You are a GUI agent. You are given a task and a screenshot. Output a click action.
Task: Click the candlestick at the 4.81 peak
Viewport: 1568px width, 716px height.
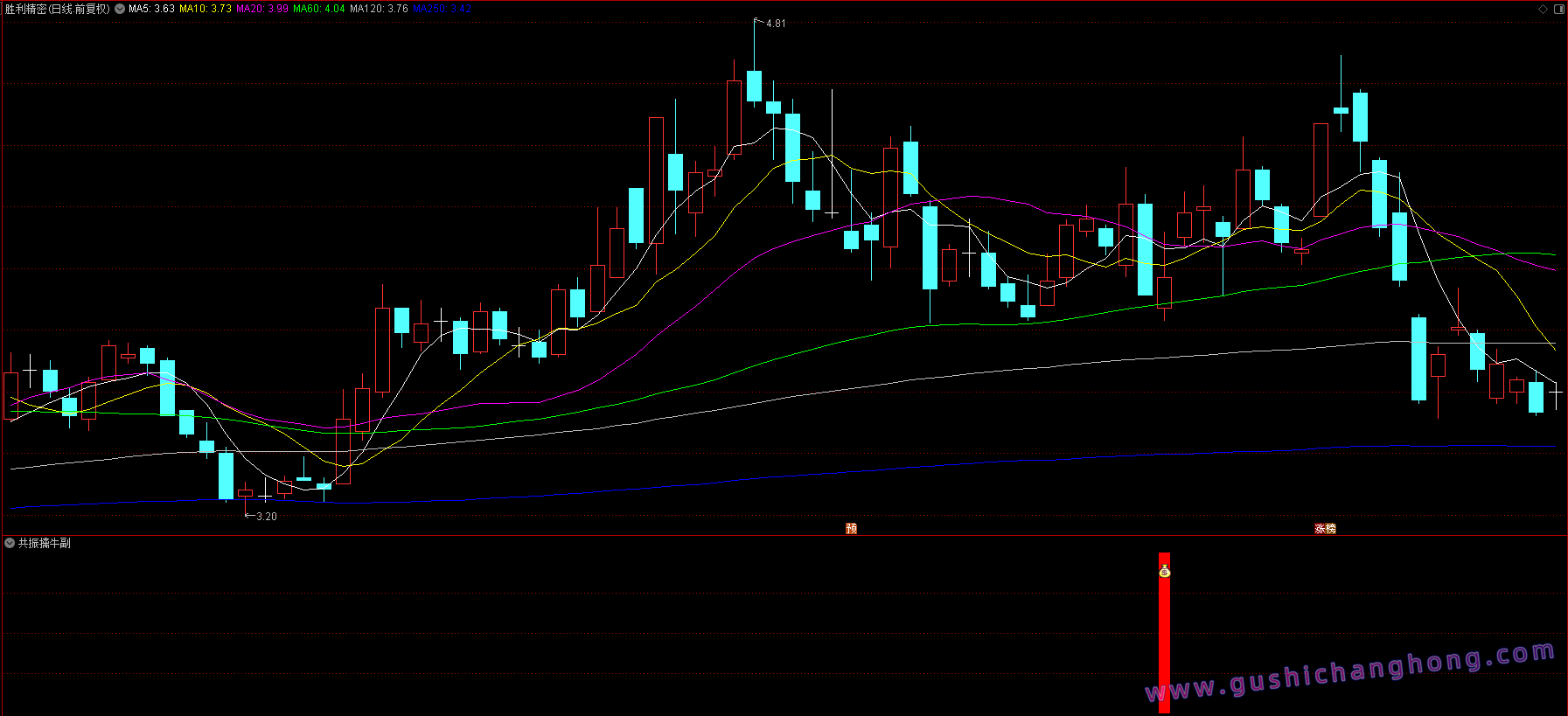click(754, 86)
